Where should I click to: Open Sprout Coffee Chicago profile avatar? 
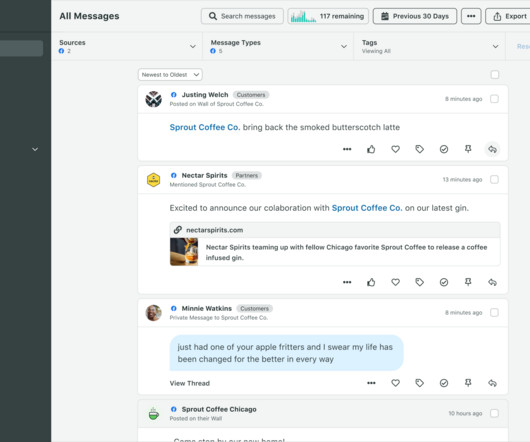pos(153,414)
